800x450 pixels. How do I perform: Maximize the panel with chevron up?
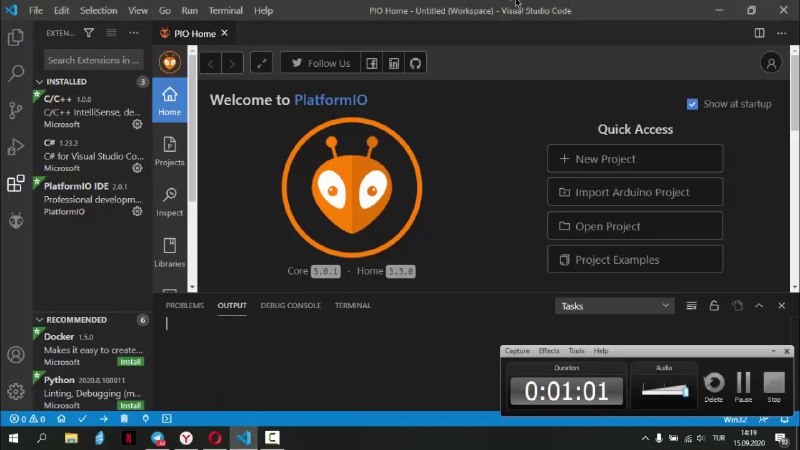pyautogui.click(x=759, y=306)
